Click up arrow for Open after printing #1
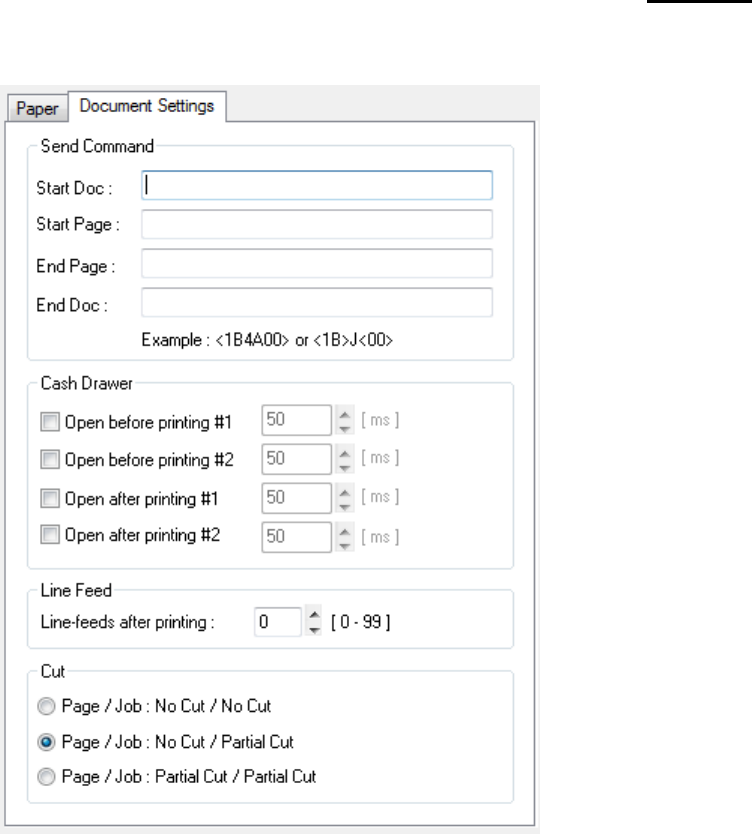Screen dimensions: 752x834 pos(346,492)
